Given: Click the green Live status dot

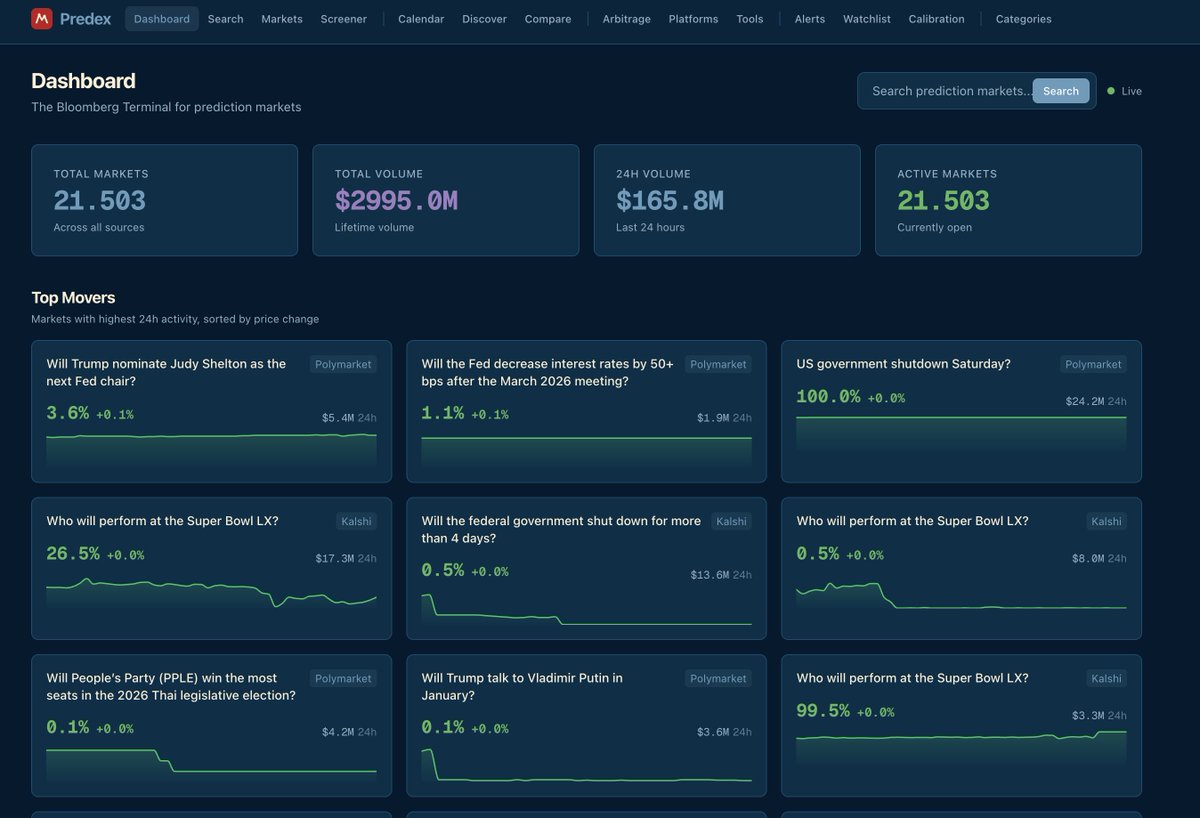Looking at the screenshot, I should click(1111, 91).
